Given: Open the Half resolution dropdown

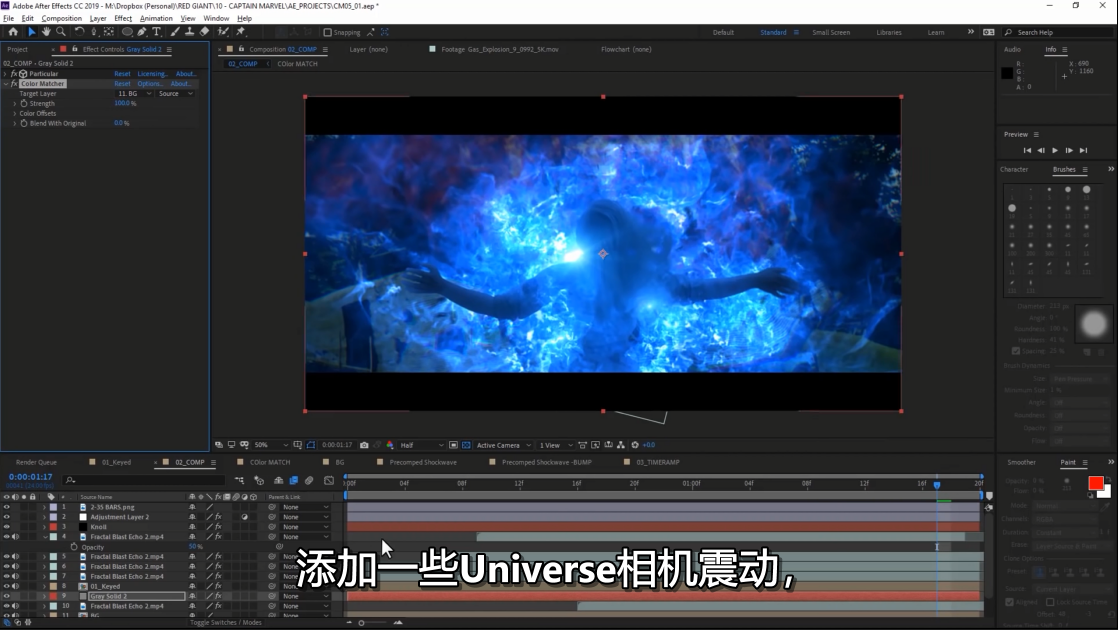Looking at the screenshot, I should [x=422, y=445].
